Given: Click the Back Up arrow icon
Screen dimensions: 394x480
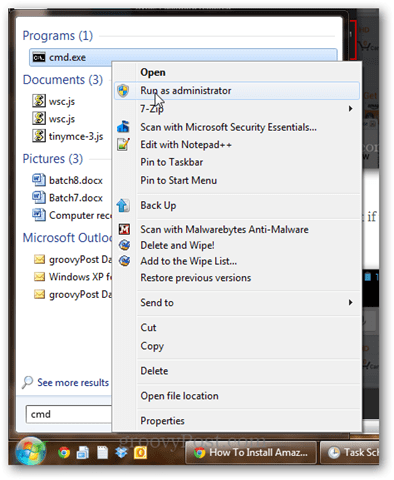Looking at the screenshot, I should click(x=123, y=205).
